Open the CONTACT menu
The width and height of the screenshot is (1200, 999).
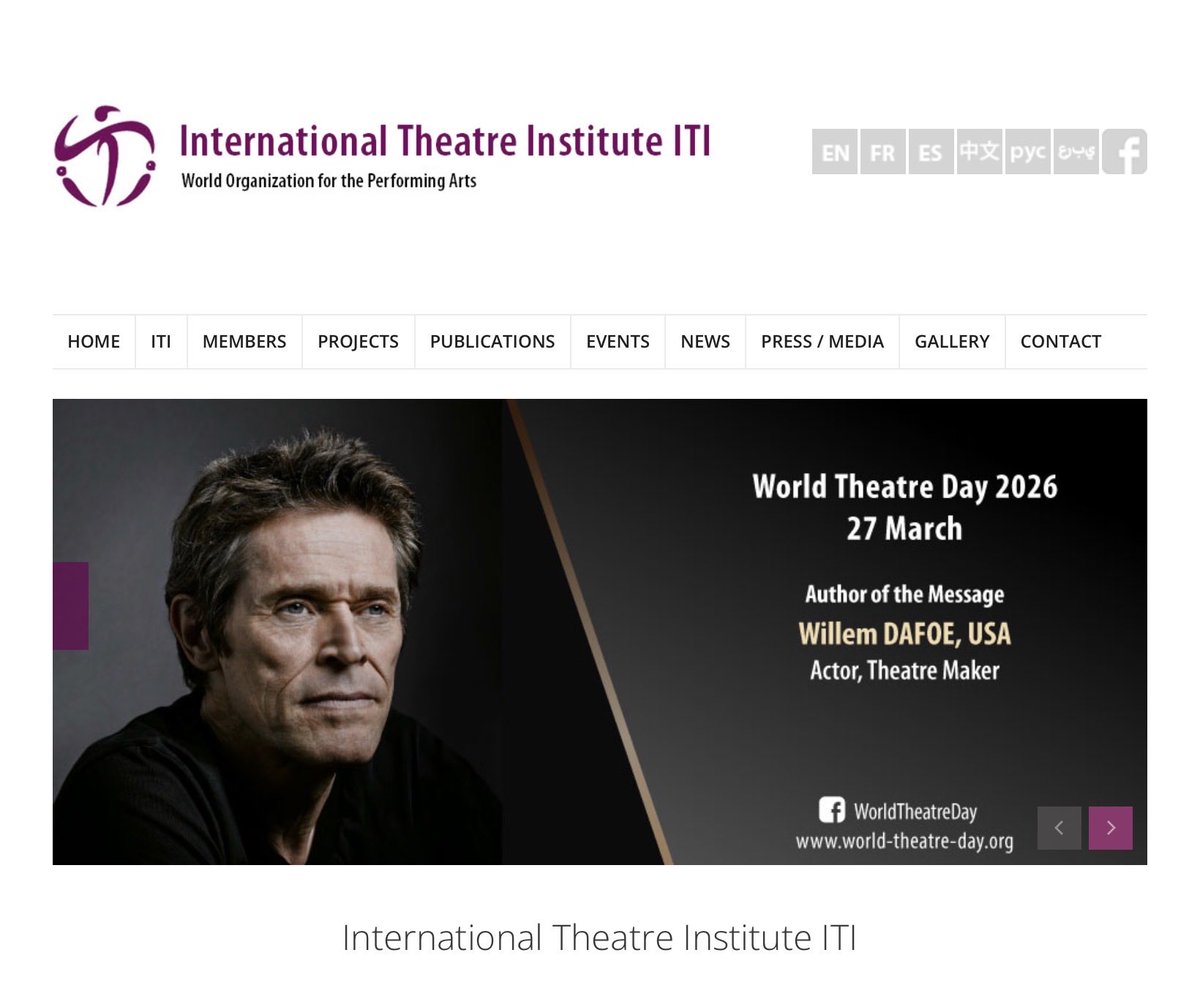click(x=1061, y=341)
